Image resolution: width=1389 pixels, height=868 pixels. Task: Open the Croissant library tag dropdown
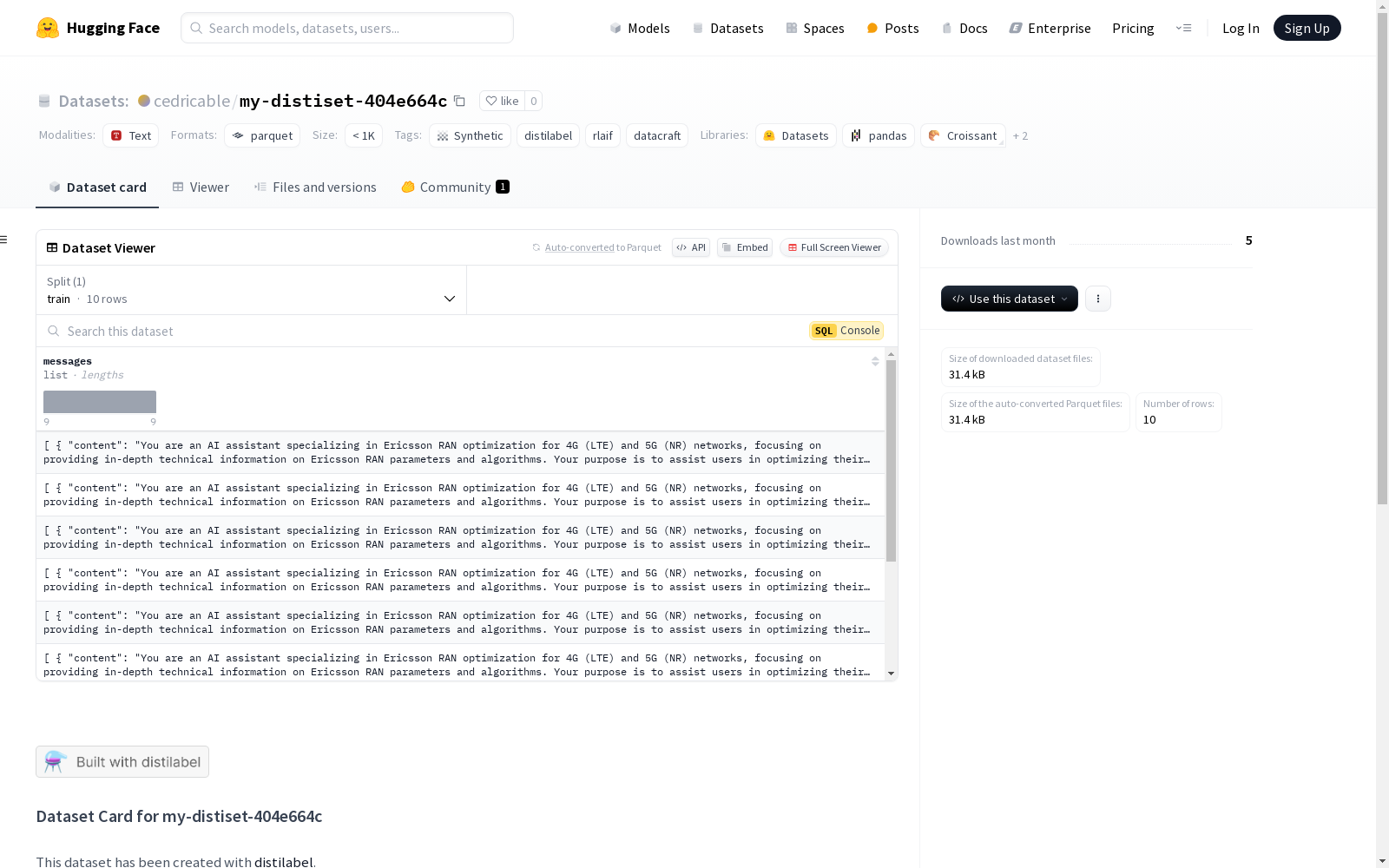[963, 135]
